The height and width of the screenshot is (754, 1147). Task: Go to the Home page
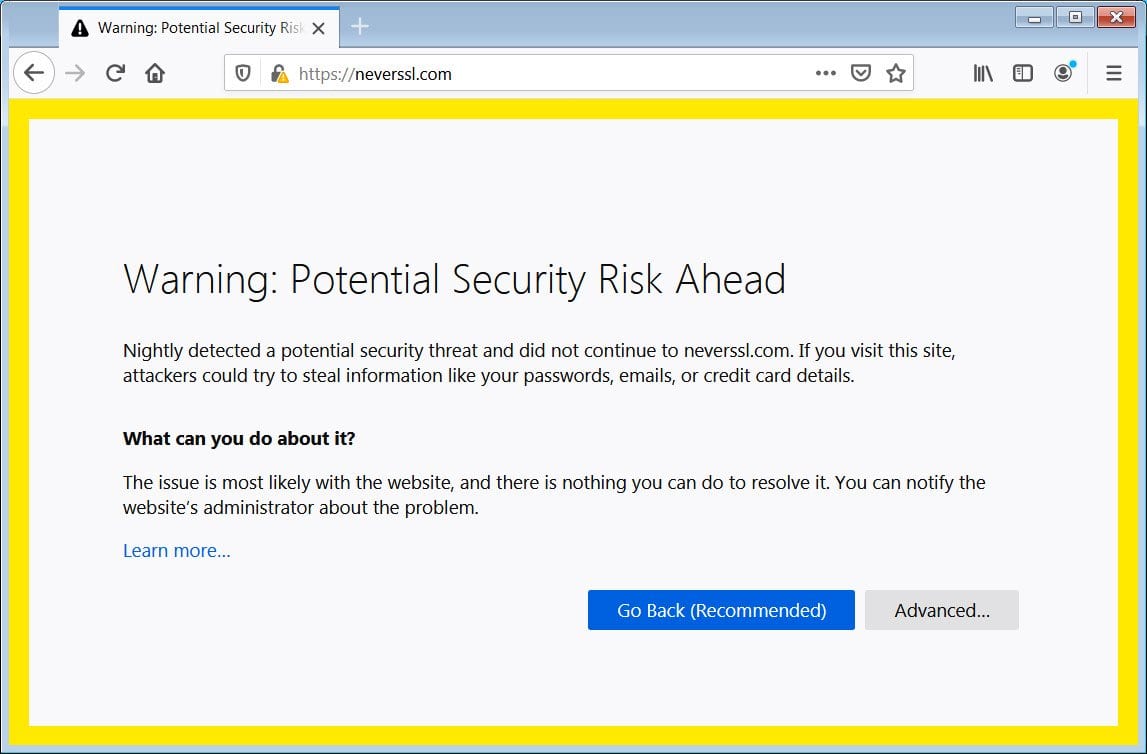point(155,73)
